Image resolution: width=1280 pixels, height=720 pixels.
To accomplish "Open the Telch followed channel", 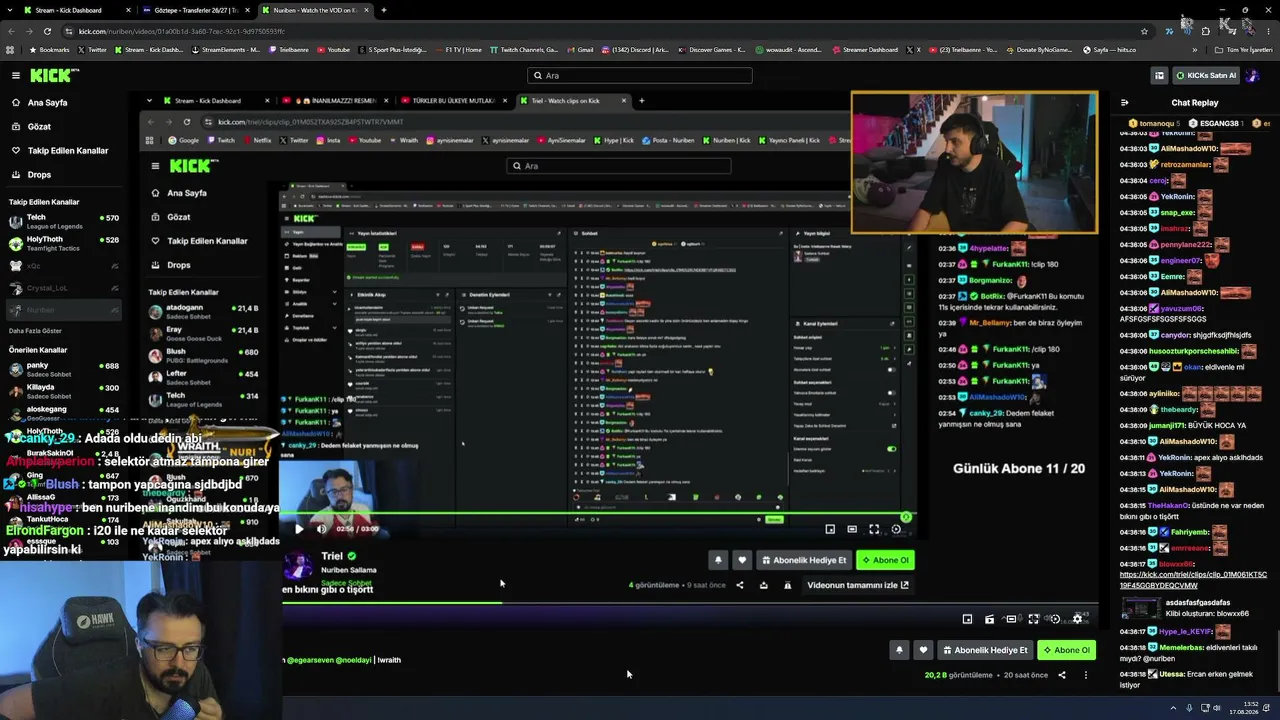I will pos(62,221).
